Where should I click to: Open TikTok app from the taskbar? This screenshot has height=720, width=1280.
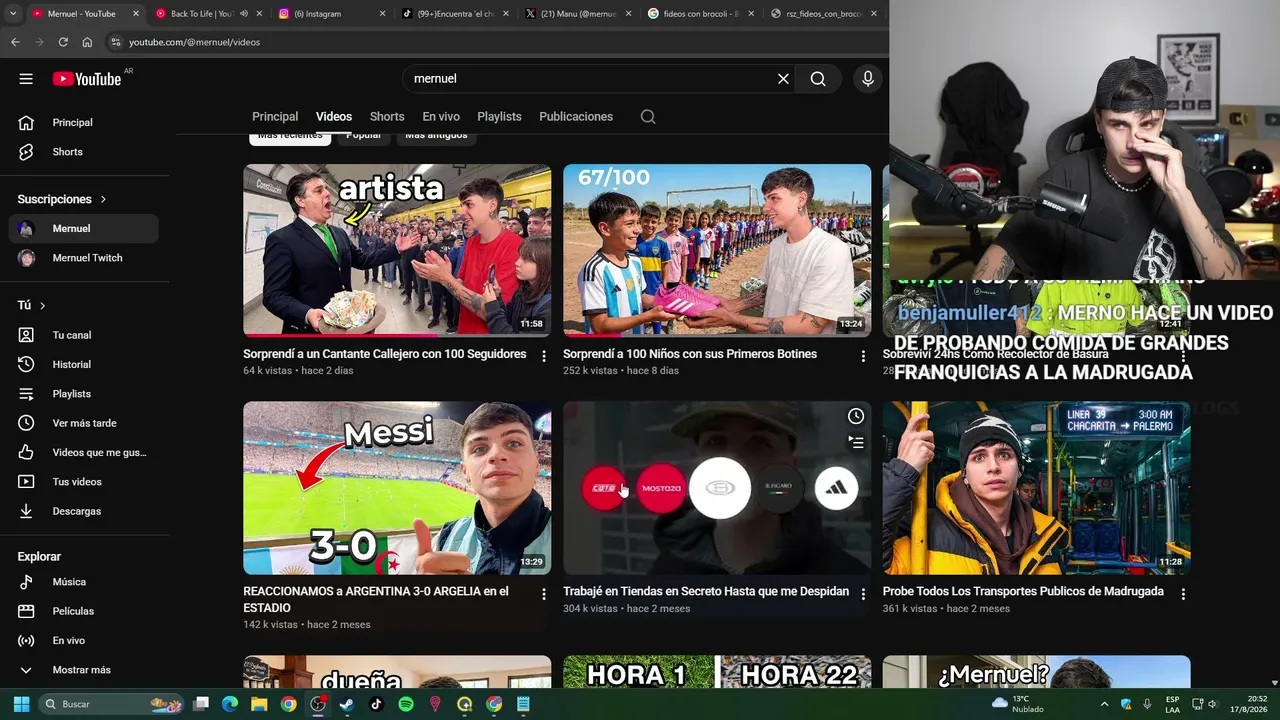[x=376, y=704]
